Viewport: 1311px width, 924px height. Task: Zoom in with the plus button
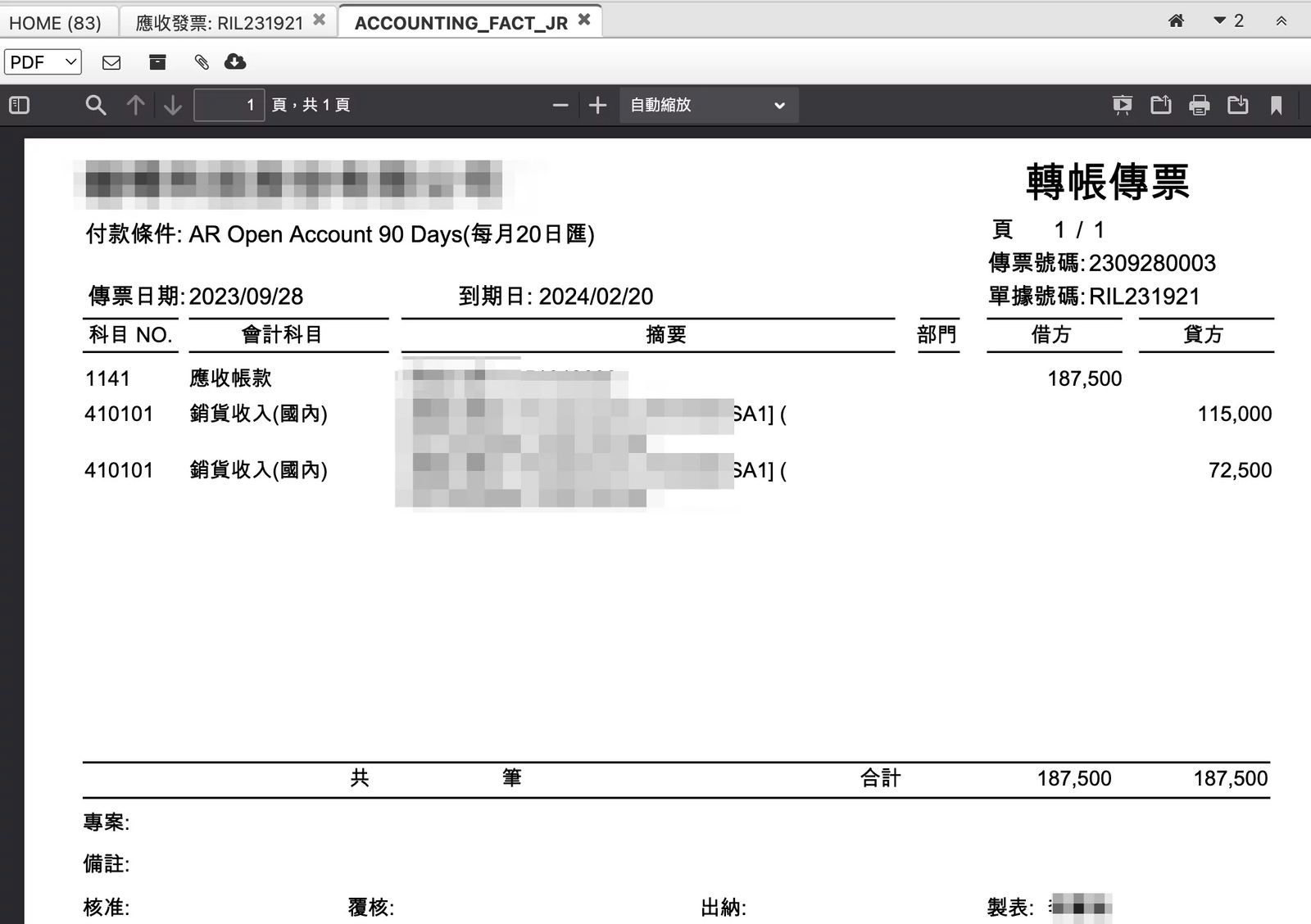click(598, 105)
